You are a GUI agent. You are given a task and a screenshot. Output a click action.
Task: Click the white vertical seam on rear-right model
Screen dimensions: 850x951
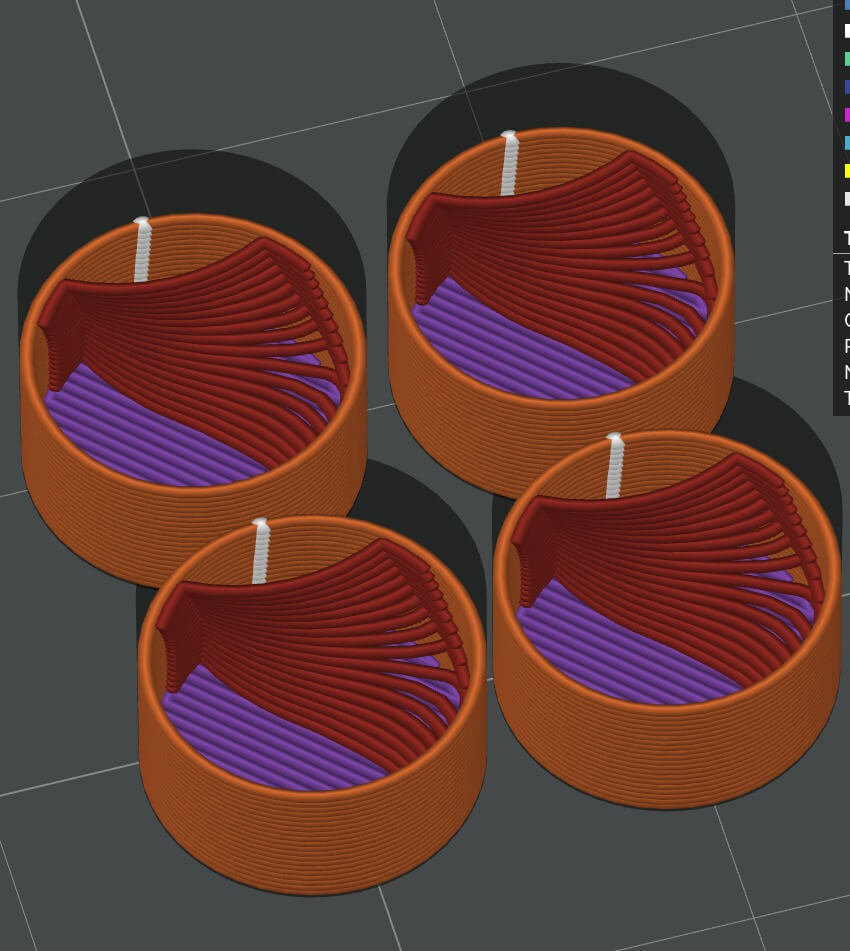click(x=509, y=163)
